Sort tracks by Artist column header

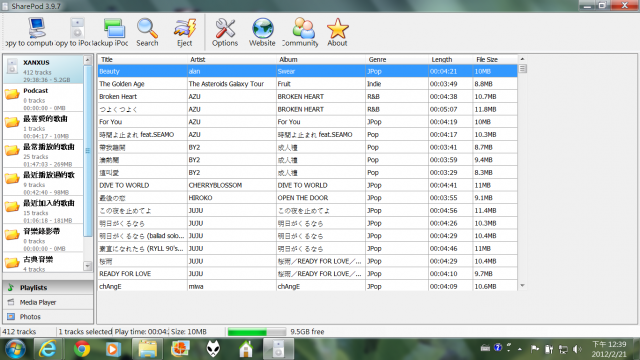point(231,60)
